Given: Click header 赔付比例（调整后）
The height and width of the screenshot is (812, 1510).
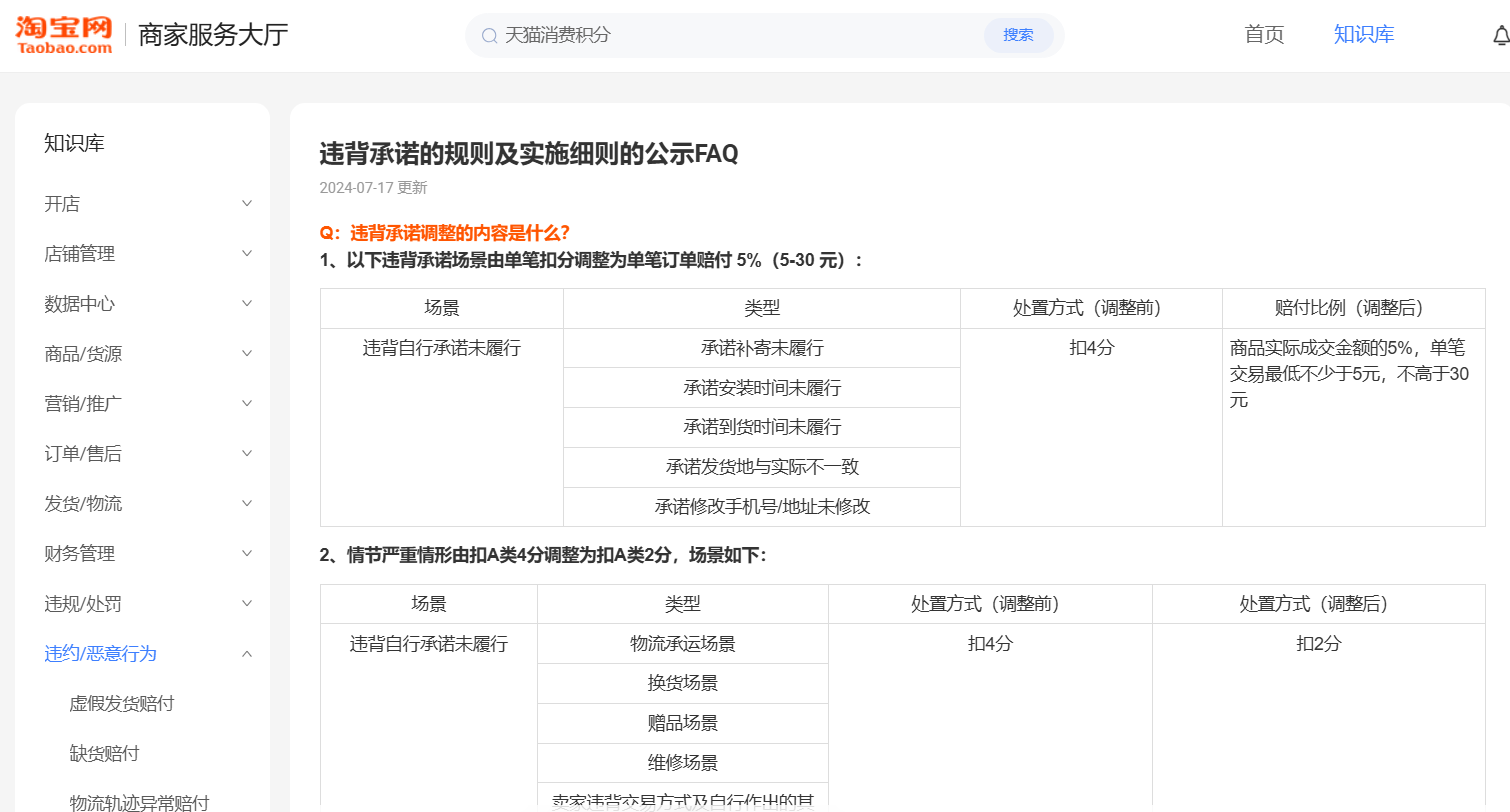Looking at the screenshot, I should (x=1354, y=309).
